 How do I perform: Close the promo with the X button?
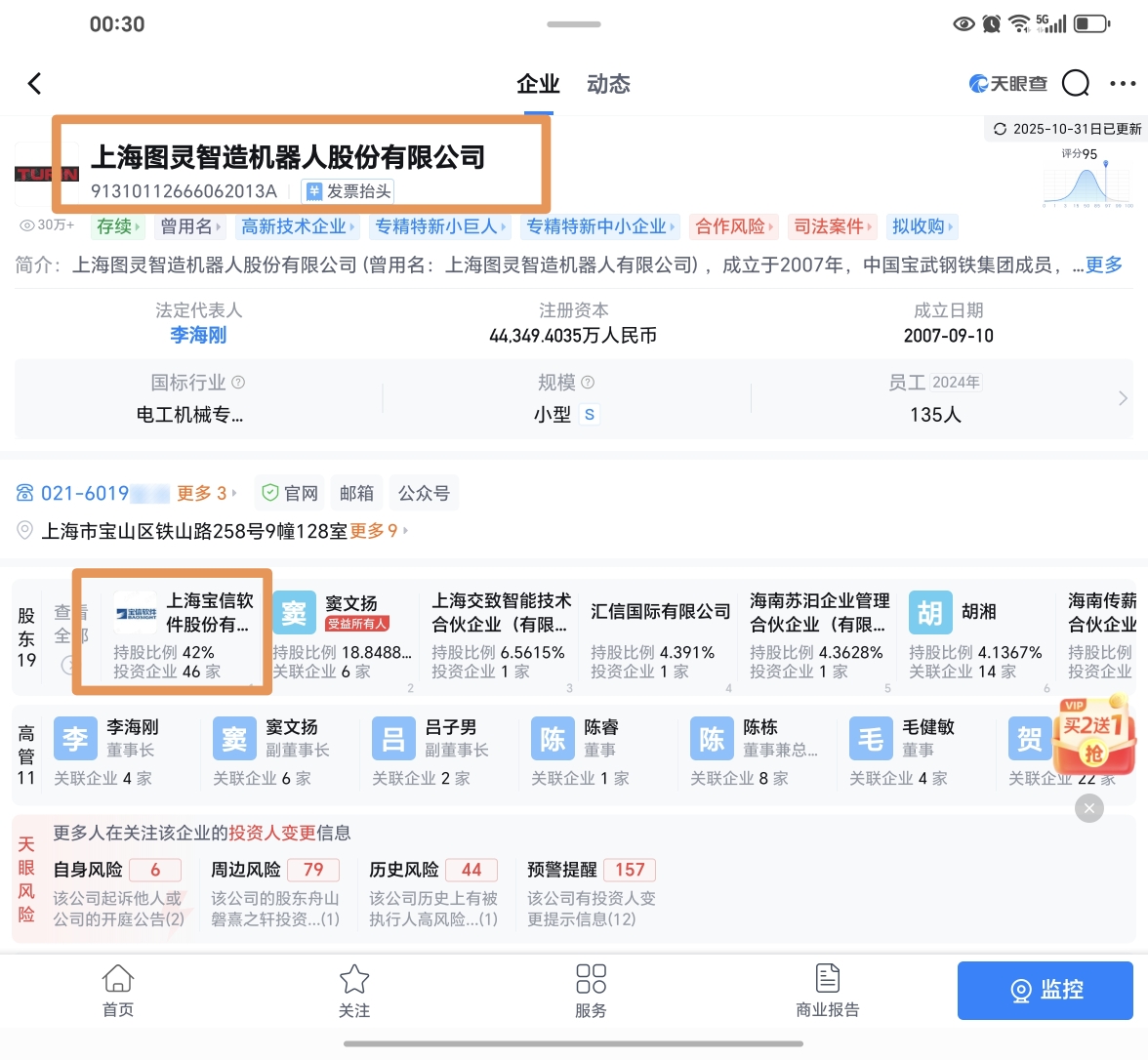point(1089,808)
